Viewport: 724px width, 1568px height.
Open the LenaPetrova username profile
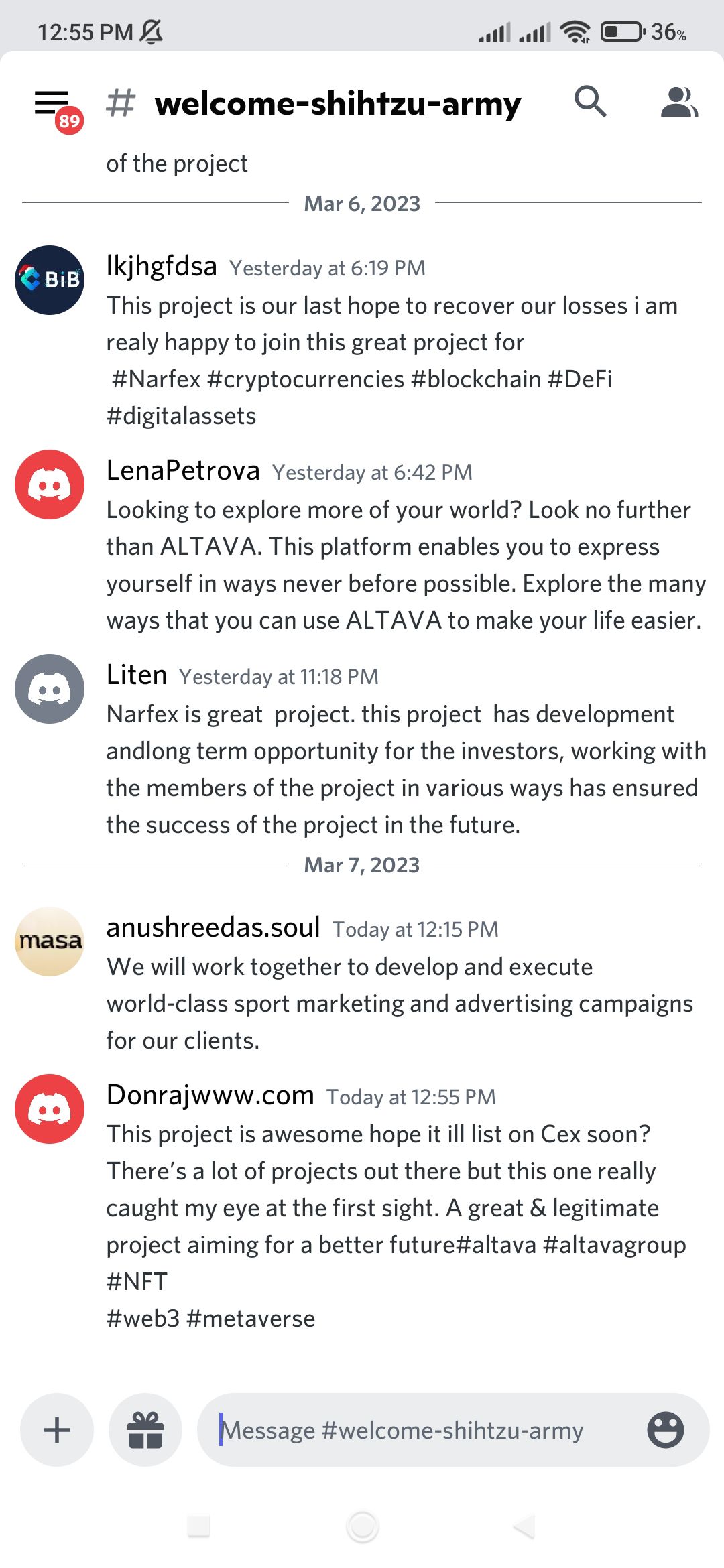click(x=183, y=471)
